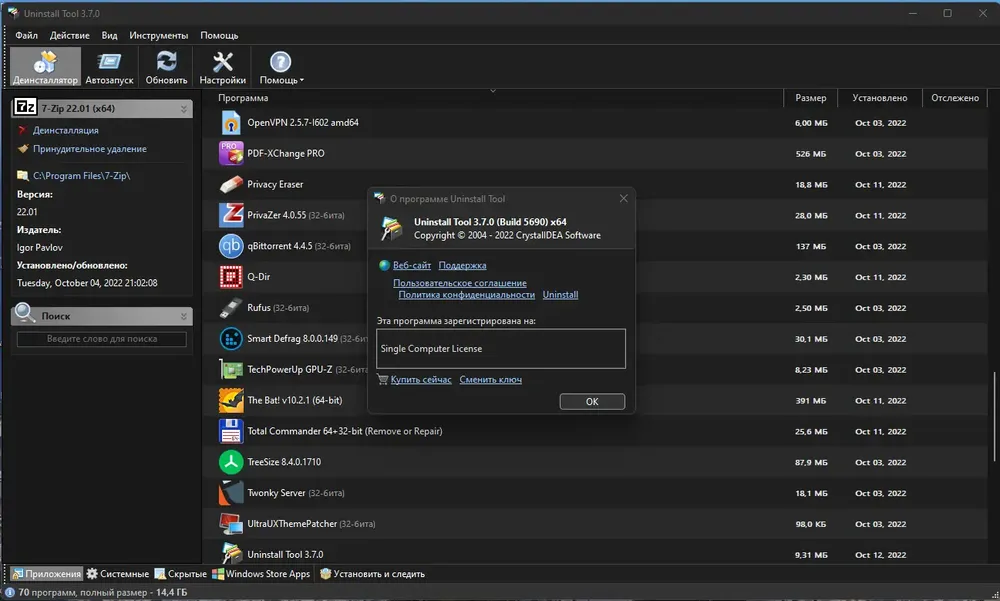Click the Купить сейчас link
Screen dimensions: 1000x601
421,380
